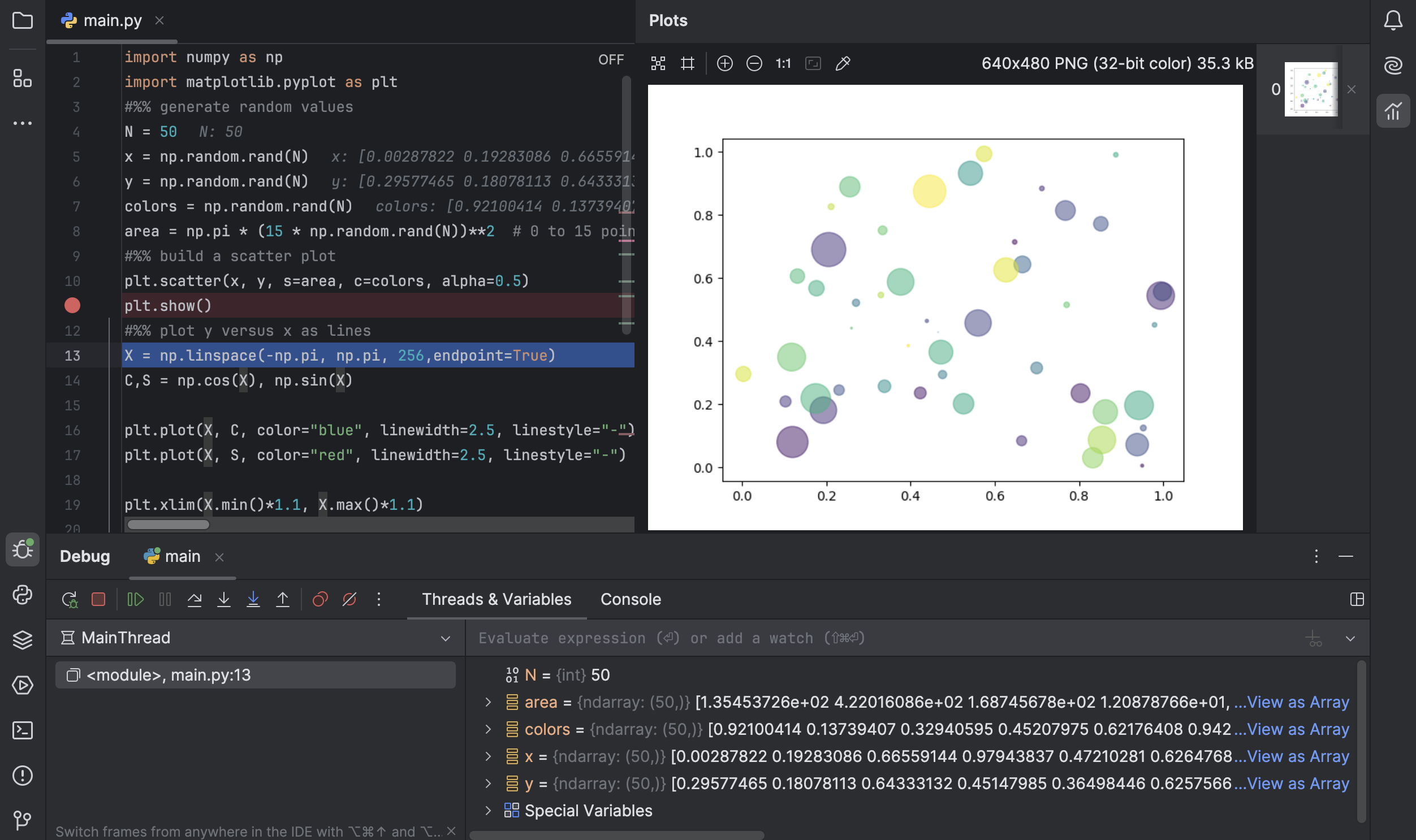This screenshot has height=840, width=1416.
Task: Click the Step Over icon
Action: 194,599
